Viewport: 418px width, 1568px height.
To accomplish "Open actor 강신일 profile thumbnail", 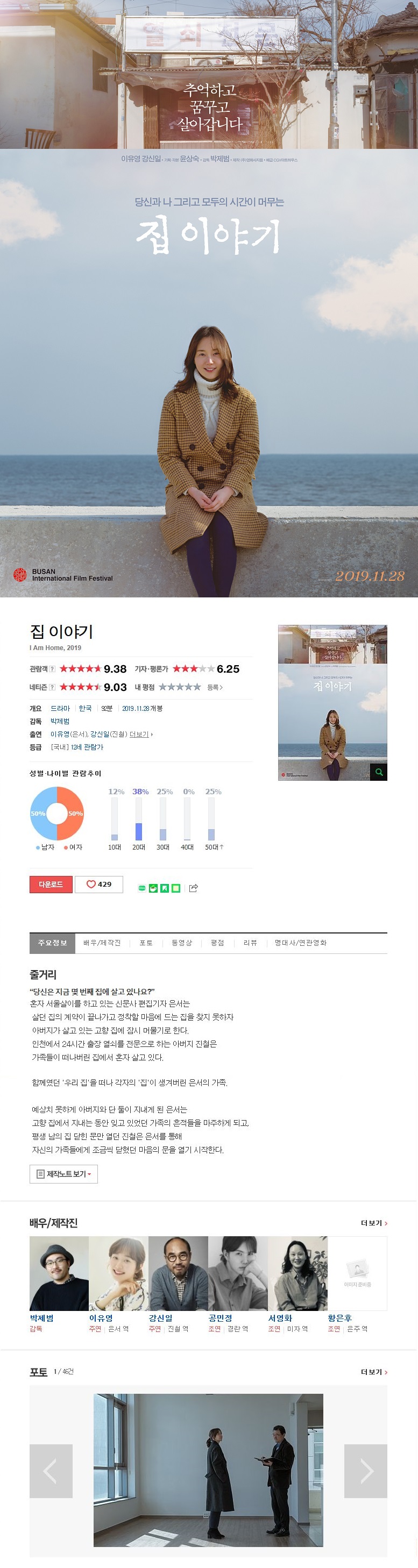I will tap(178, 1273).
